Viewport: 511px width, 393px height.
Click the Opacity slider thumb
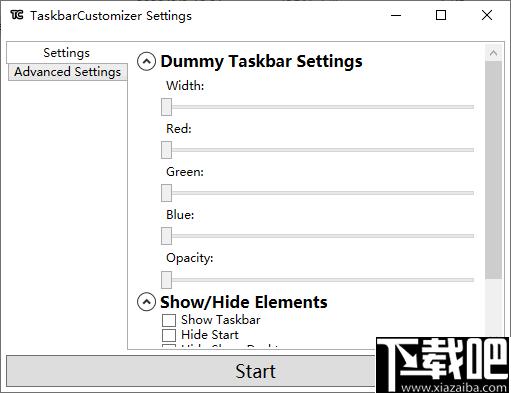click(x=166, y=280)
